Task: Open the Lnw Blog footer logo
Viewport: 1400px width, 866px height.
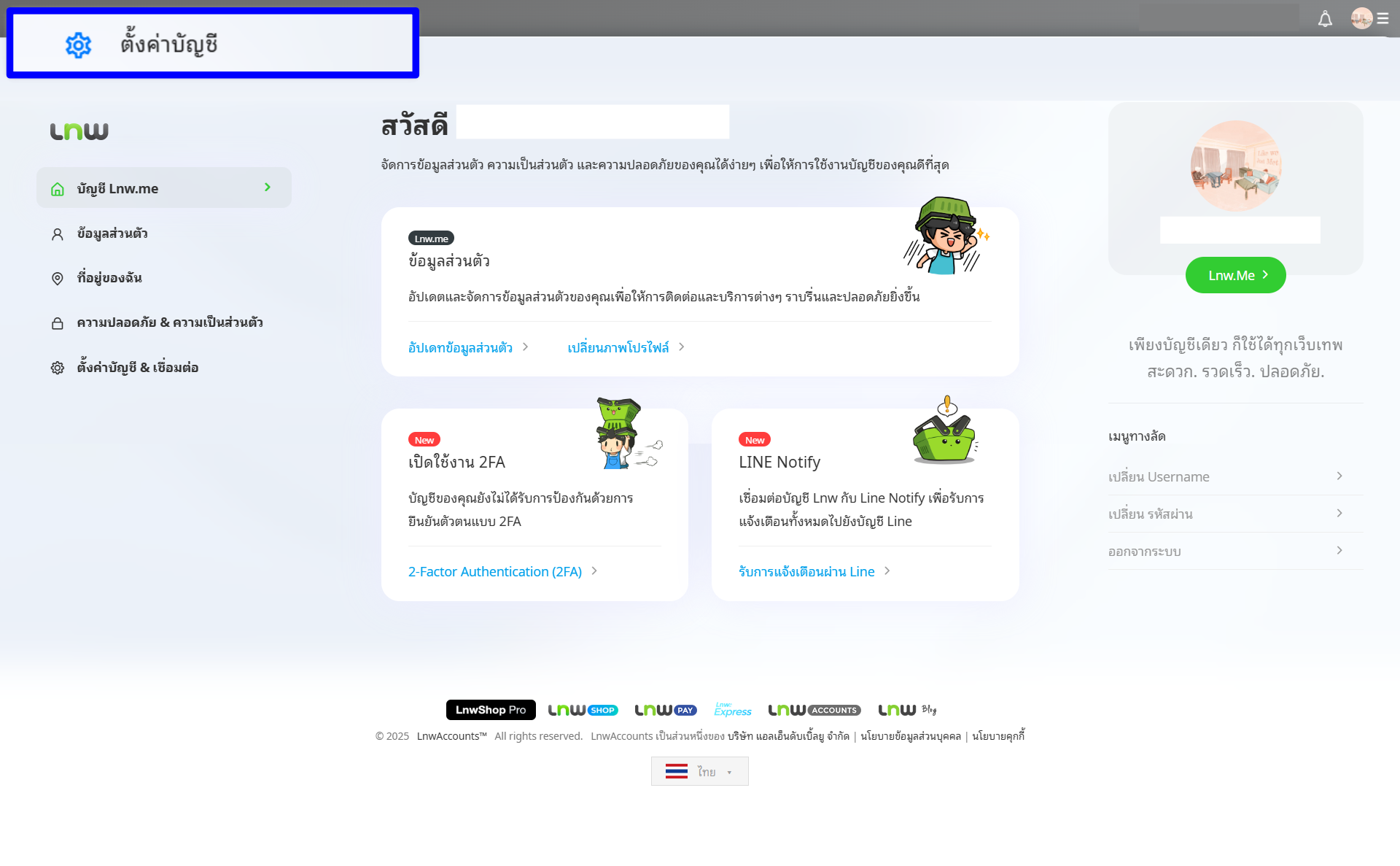Action: [x=907, y=710]
